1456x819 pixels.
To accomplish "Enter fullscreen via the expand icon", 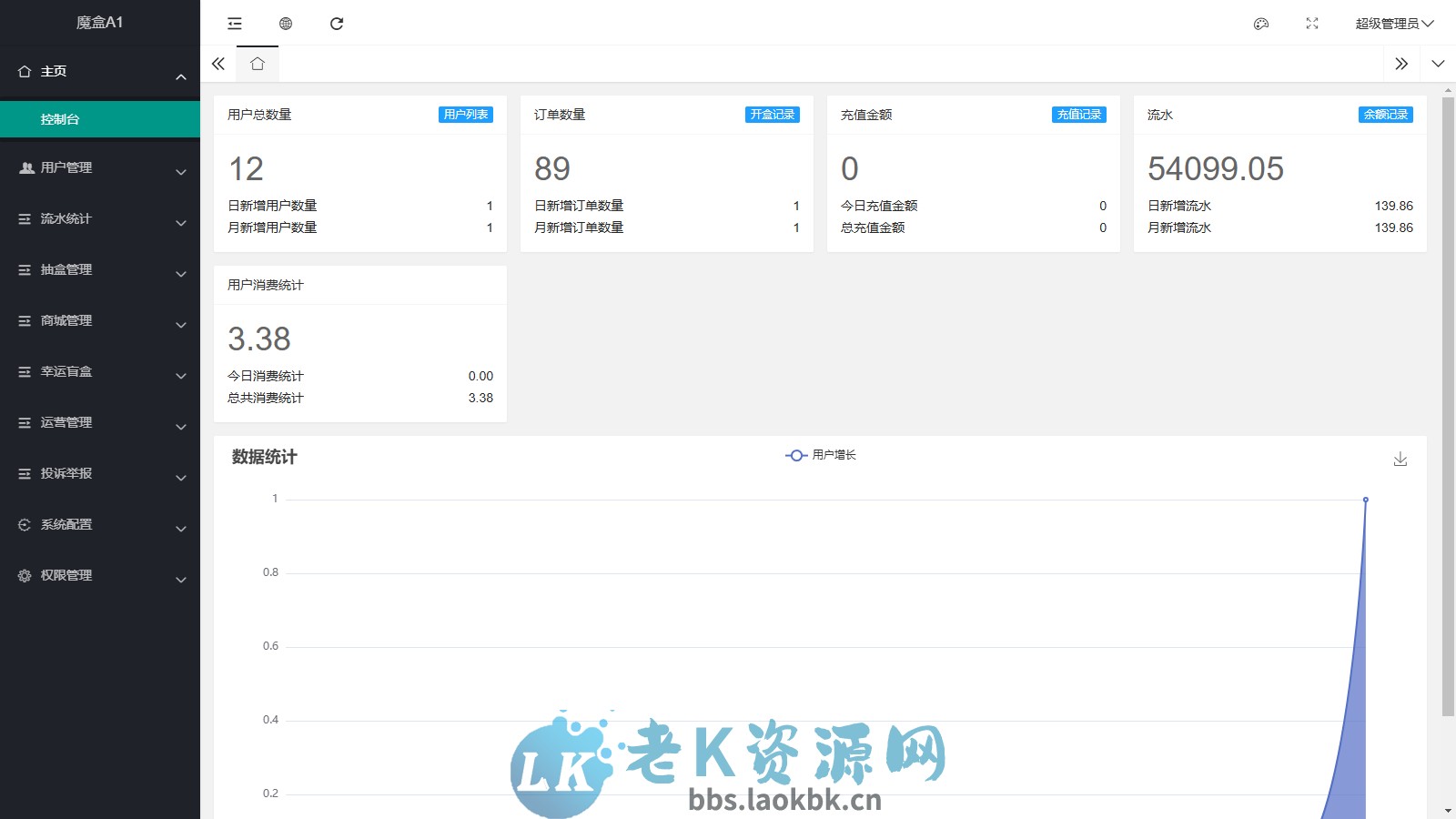I will tap(1311, 25).
